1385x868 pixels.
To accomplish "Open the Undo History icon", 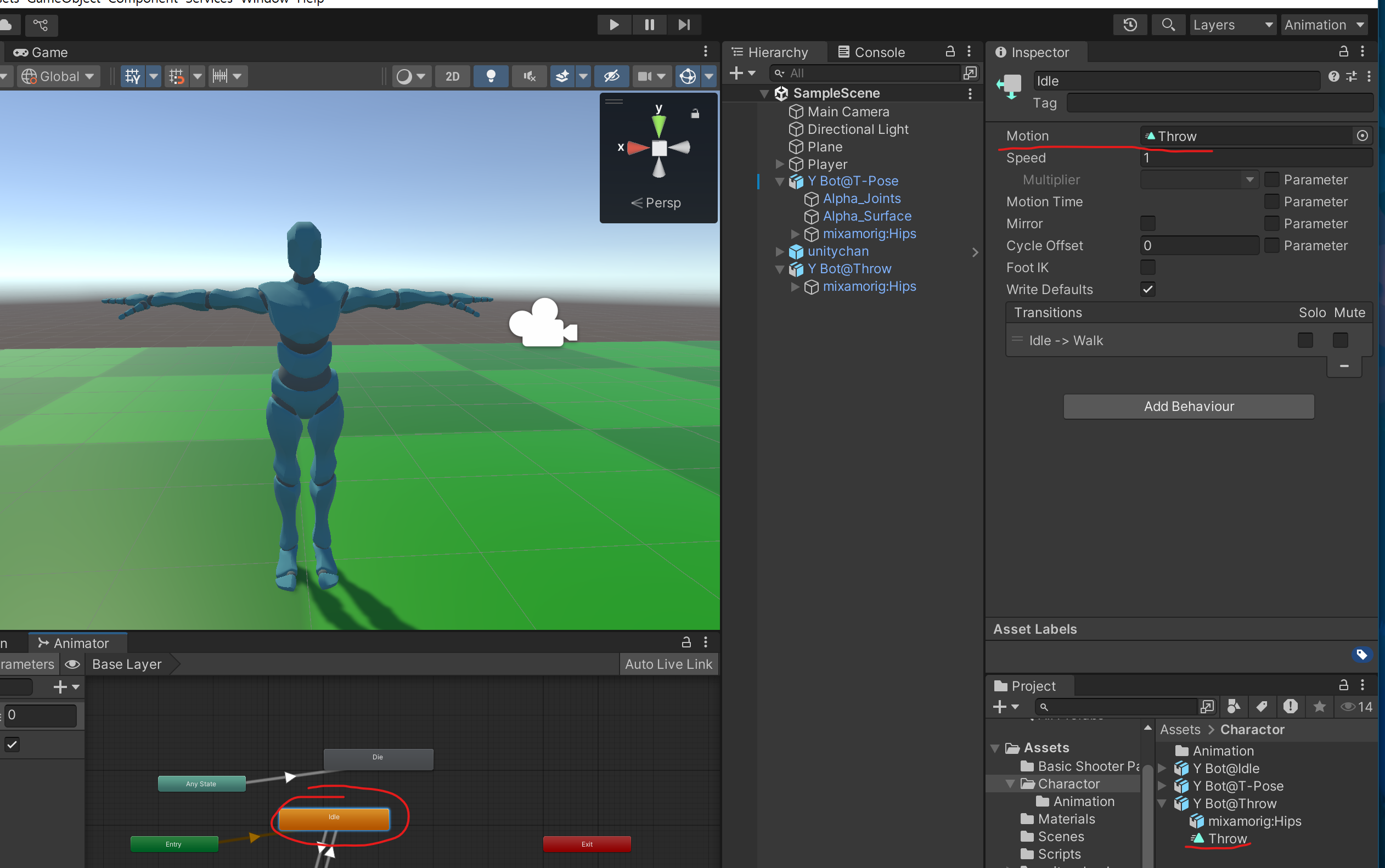I will point(1130,25).
